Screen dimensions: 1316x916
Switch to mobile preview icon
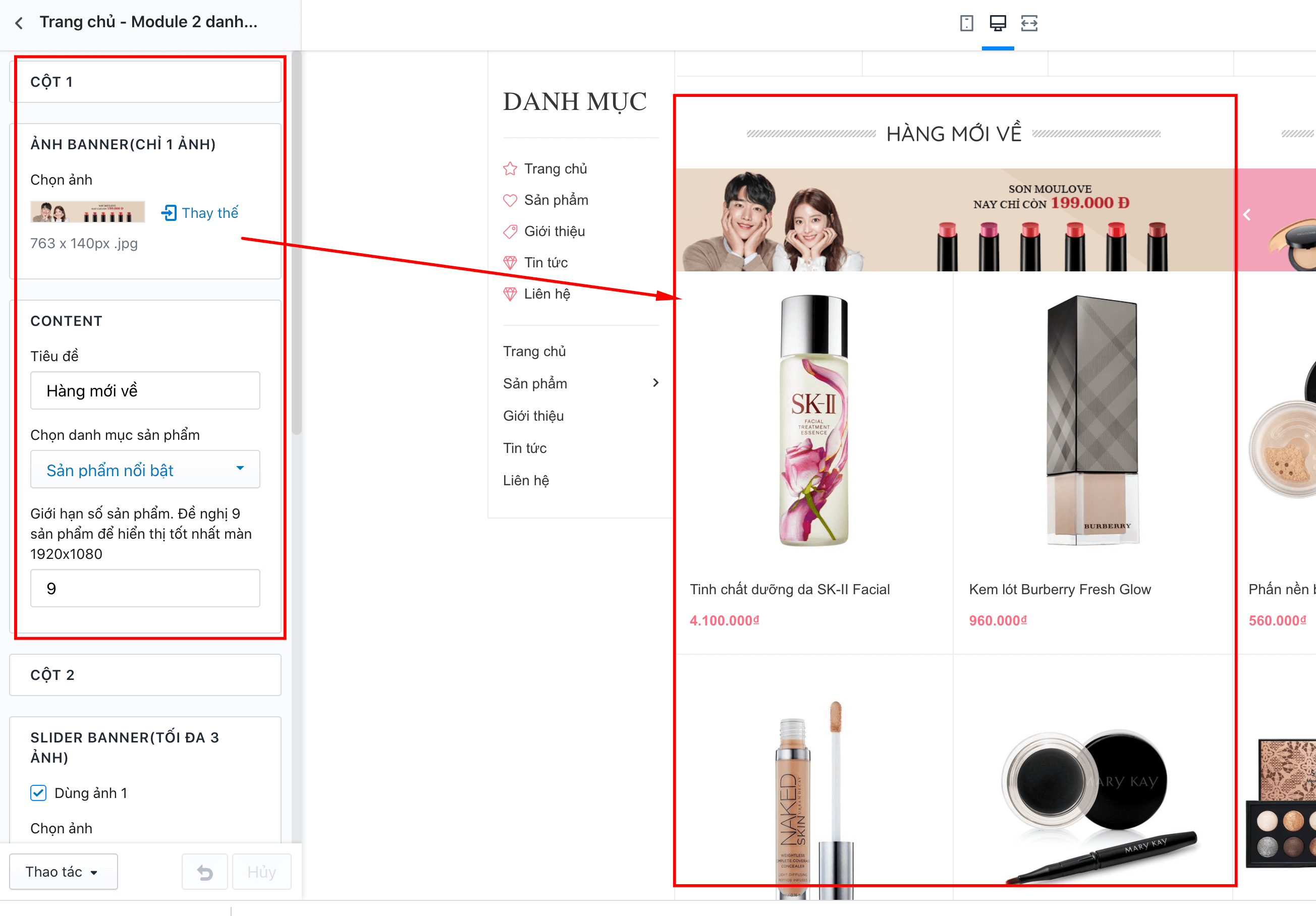pos(966,23)
